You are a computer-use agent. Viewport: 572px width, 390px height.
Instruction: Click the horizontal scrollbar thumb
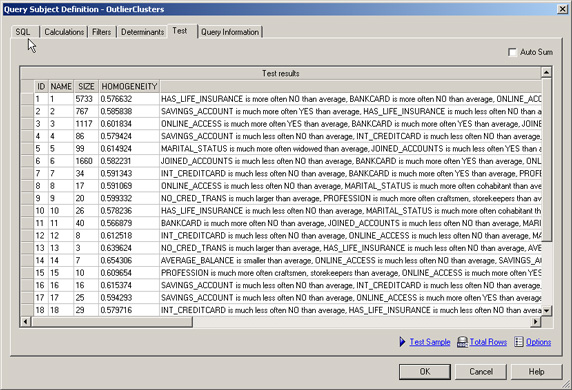pyautogui.click(x=112, y=321)
